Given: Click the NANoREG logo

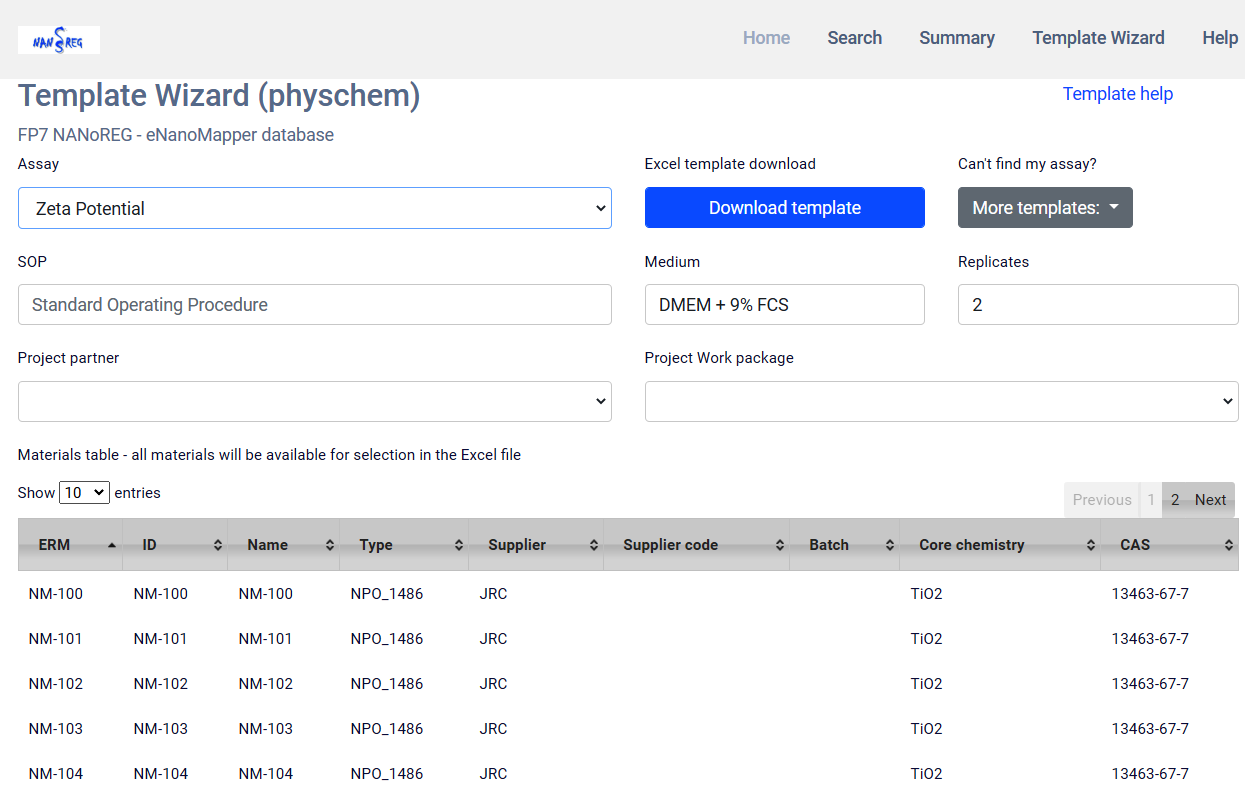Looking at the screenshot, I should [x=59, y=40].
